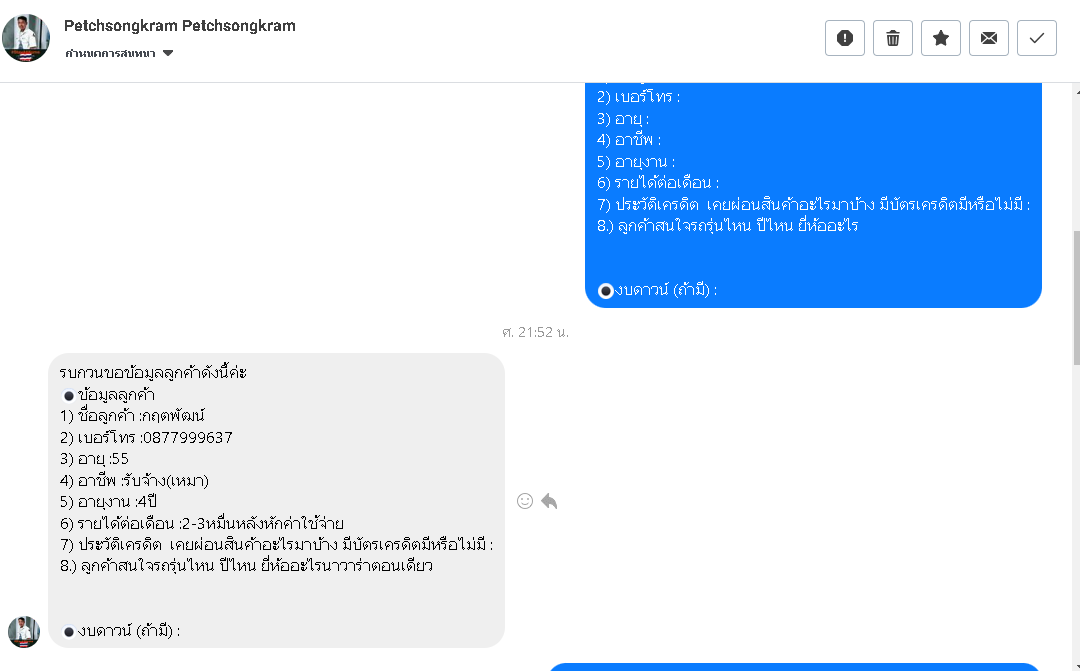Click the phone number 0877999637 in message
Viewport: 1080px width, 671px height.
click(188, 438)
